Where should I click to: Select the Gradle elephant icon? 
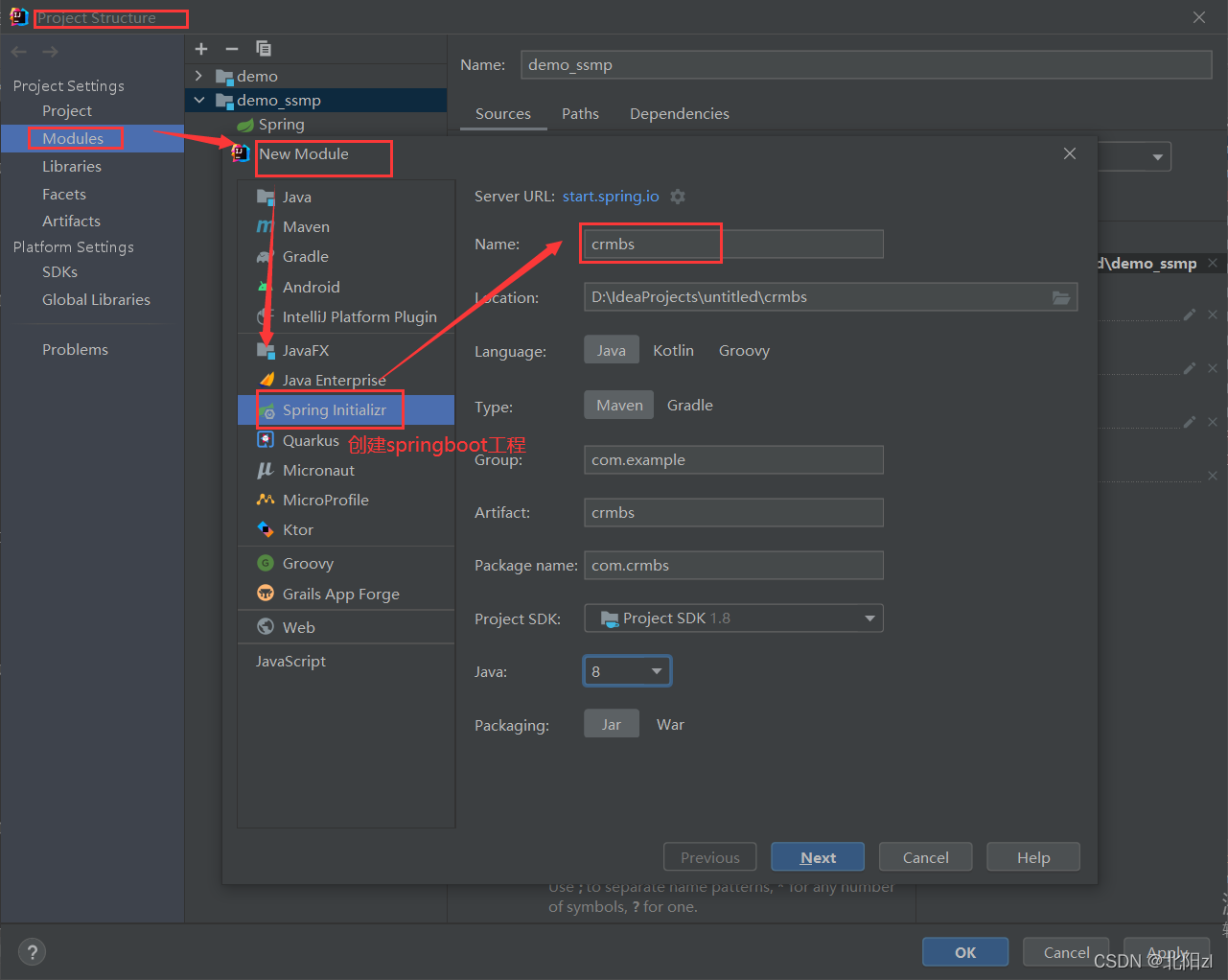[266, 256]
